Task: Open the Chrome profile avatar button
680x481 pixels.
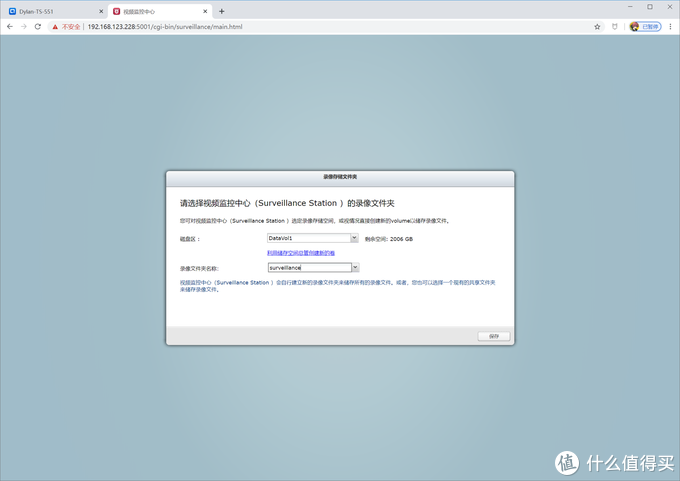Action: pyautogui.click(x=645, y=27)
